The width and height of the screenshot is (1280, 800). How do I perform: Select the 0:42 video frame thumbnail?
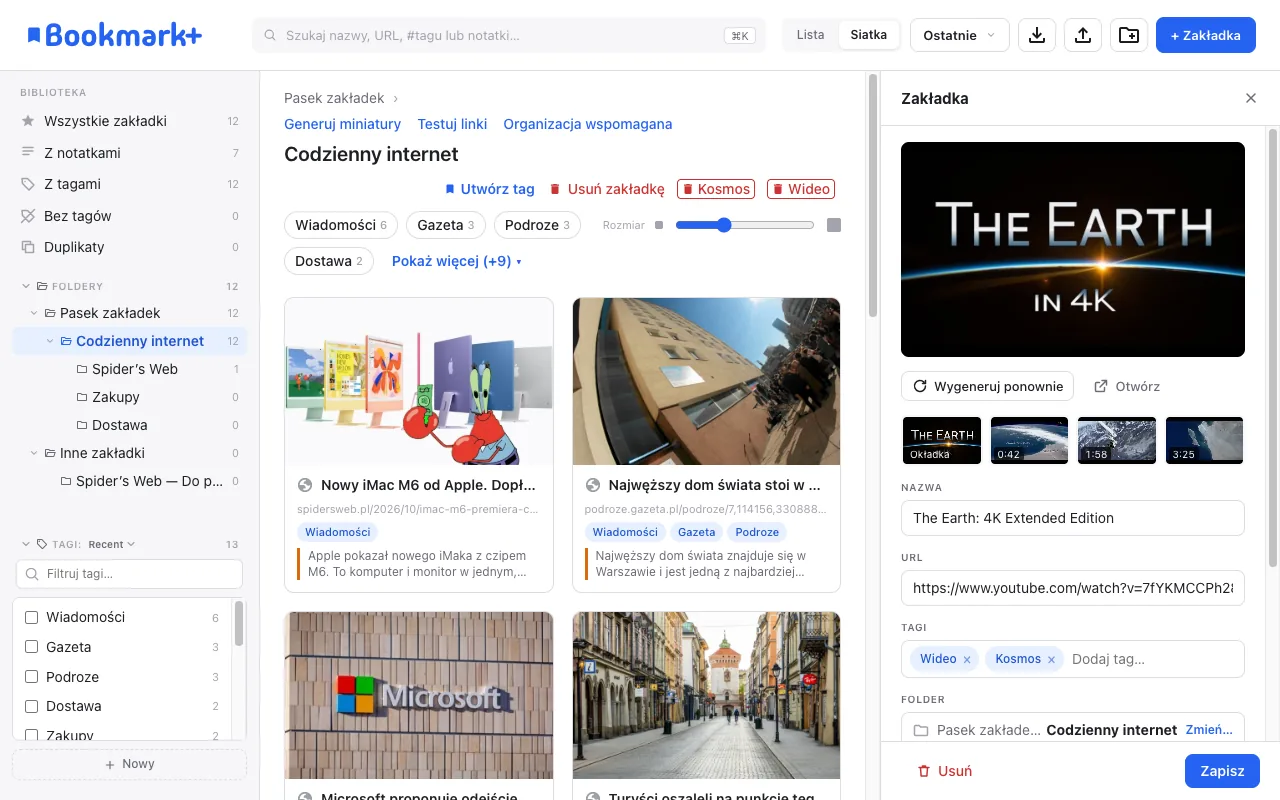(1030, 441)
